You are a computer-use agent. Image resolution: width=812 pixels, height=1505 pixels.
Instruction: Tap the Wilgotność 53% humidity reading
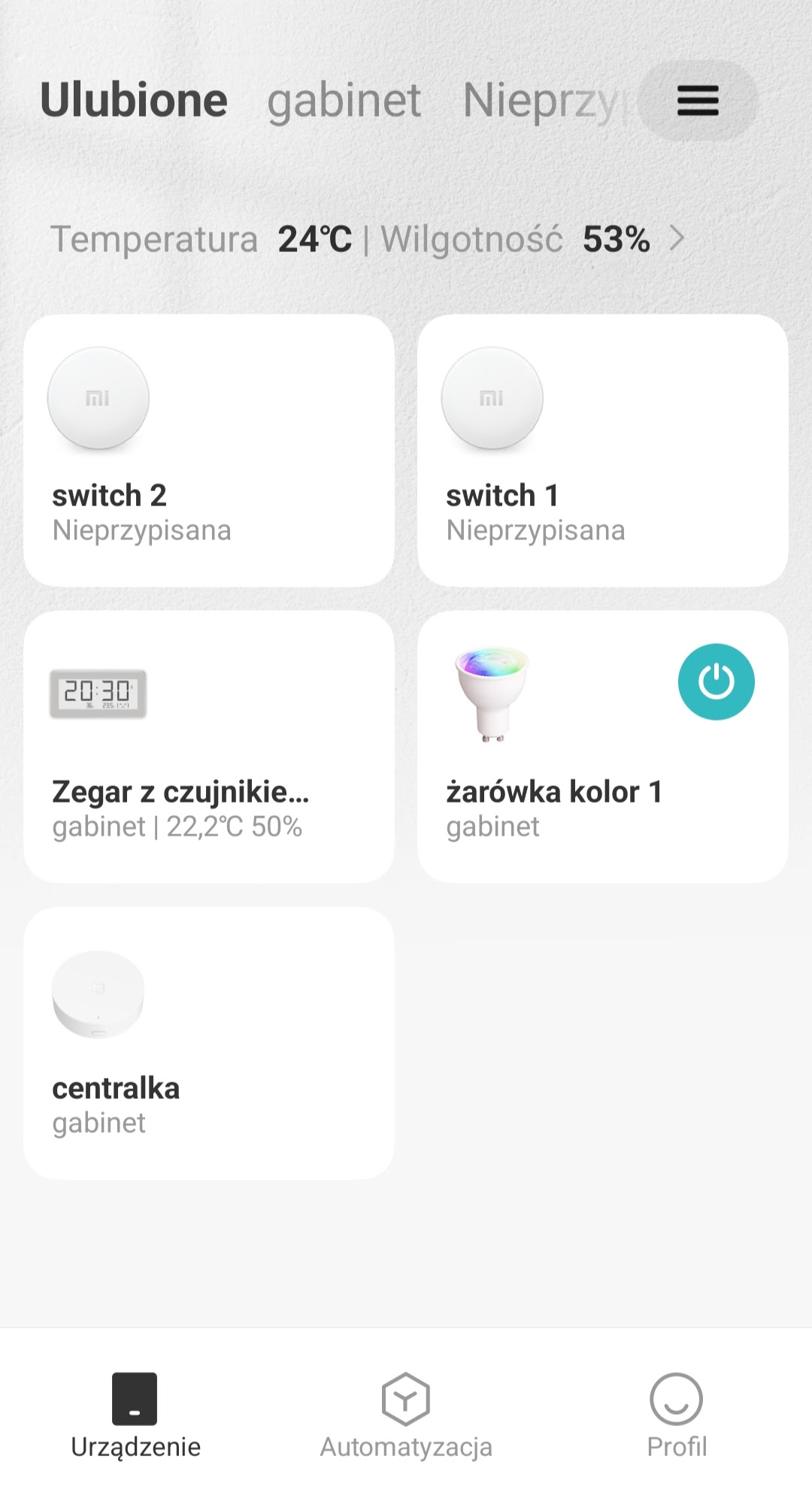pos(515,239)
